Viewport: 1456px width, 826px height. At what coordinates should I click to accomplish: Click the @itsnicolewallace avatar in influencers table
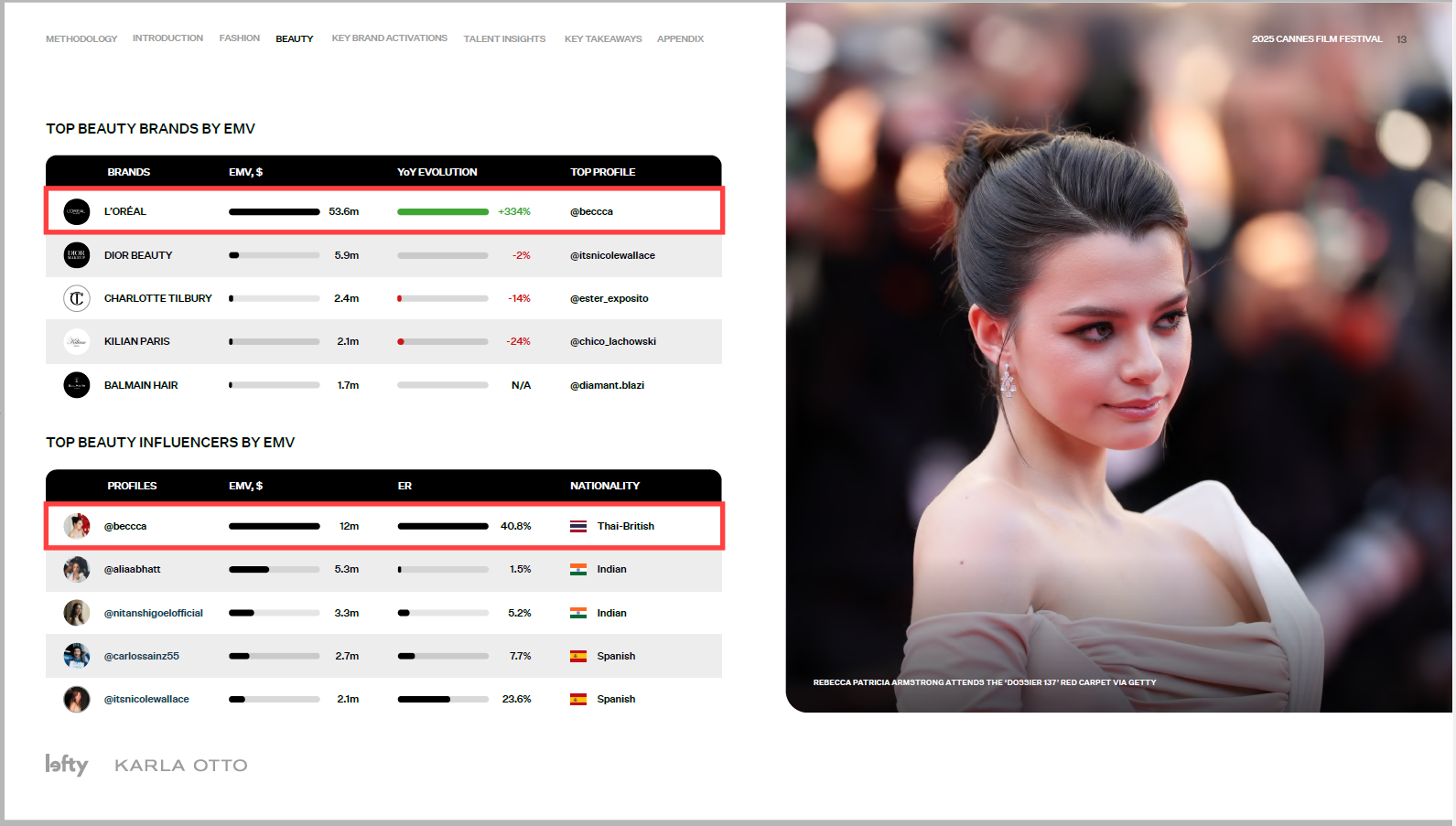click(77, 699)
